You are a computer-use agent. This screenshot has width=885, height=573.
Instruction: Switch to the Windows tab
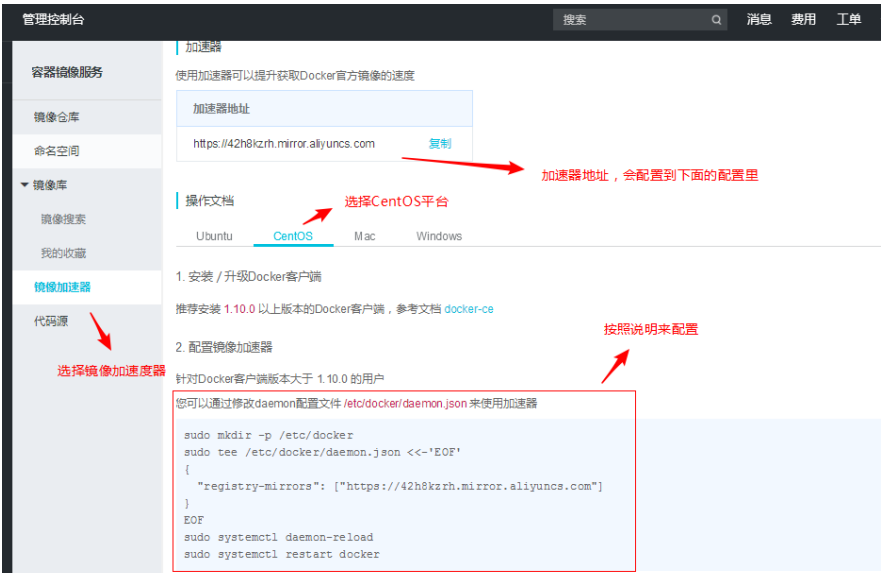tap(439, 236)
